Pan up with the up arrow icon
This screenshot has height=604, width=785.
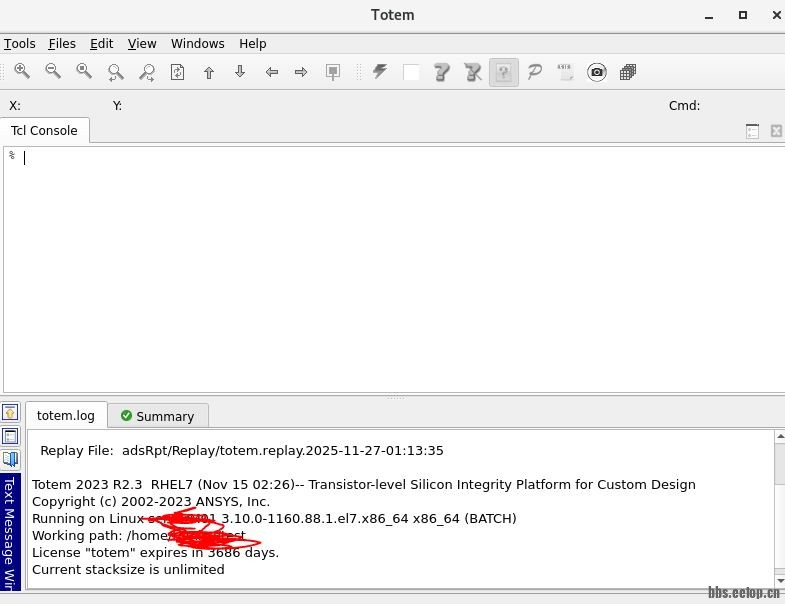tap(209, 72)
